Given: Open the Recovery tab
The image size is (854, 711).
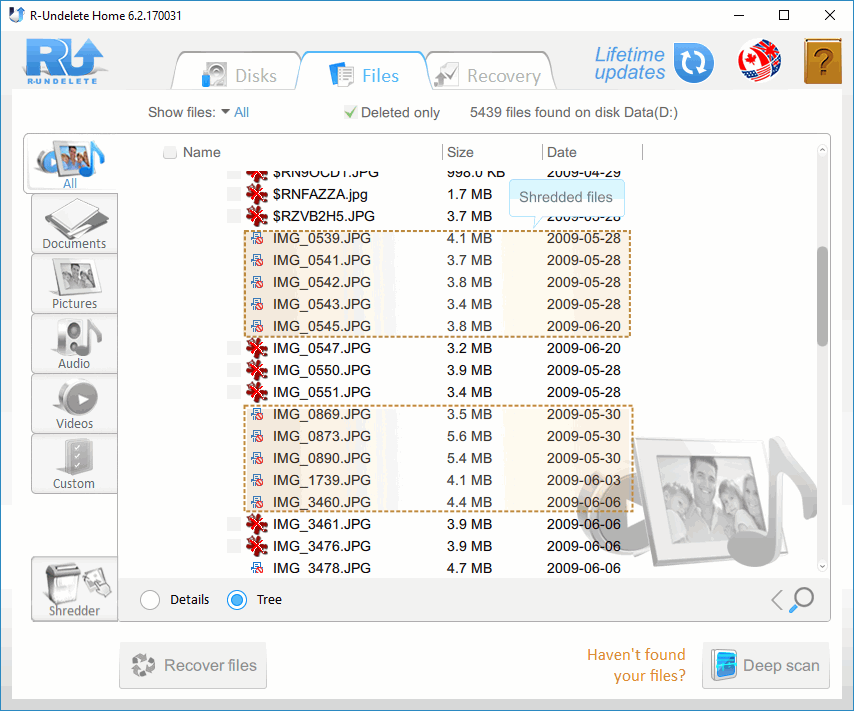Looking at the screenshot, I should (491, 72).
